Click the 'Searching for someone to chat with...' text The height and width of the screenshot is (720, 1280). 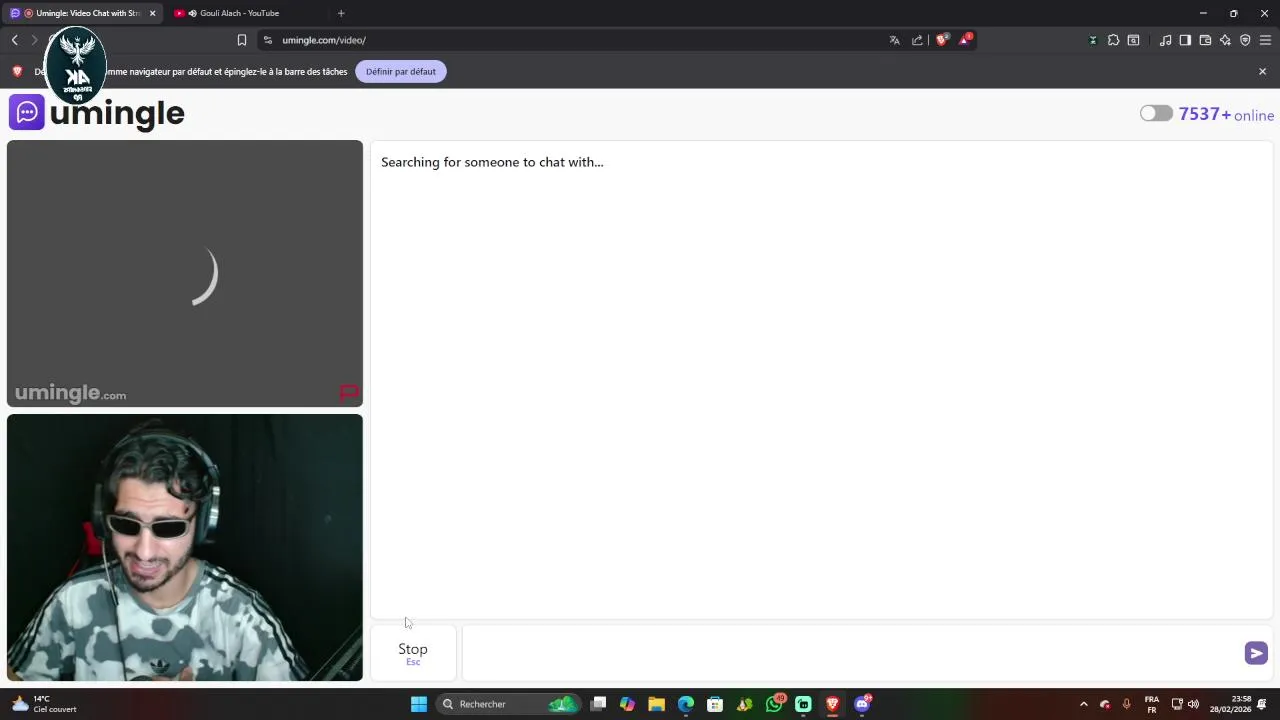(x=492, y=162)
